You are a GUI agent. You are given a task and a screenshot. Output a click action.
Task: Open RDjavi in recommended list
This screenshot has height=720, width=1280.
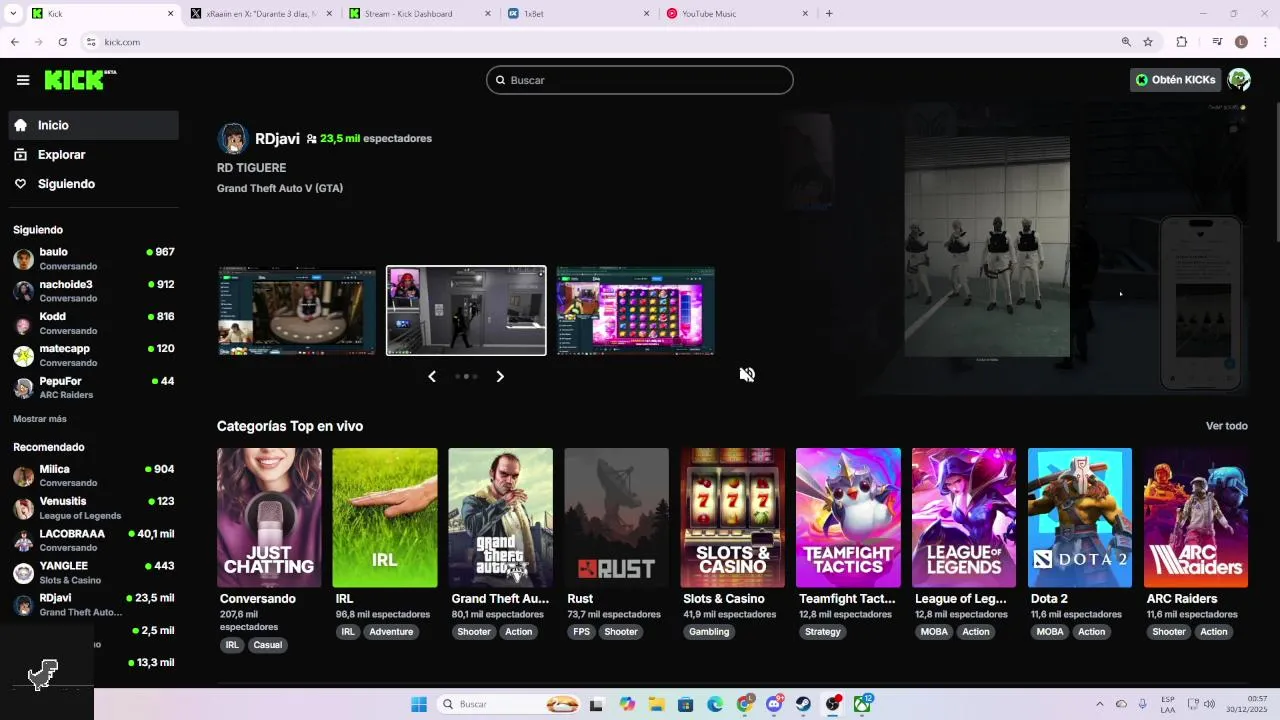tap(94, 604)
